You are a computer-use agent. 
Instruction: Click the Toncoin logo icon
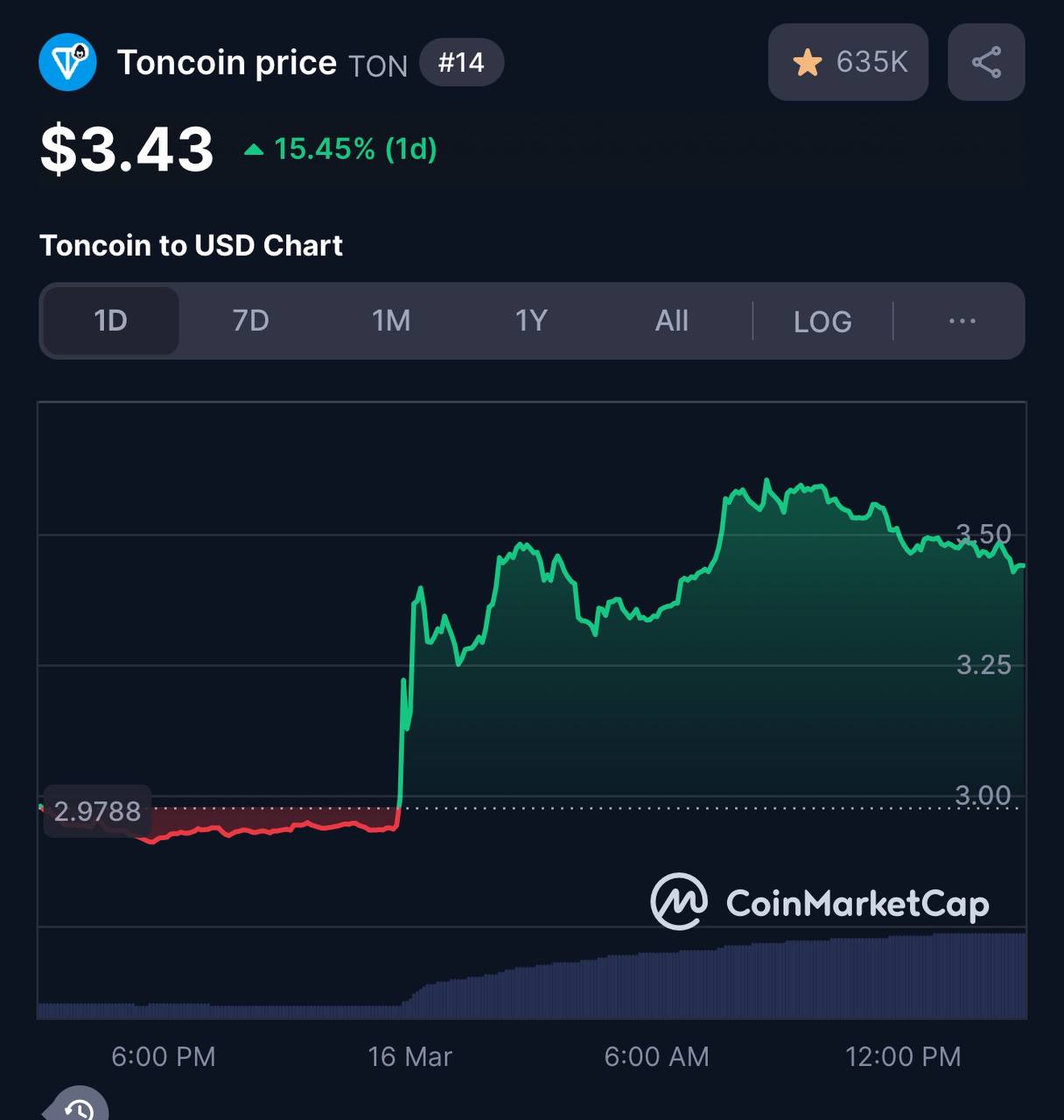click(67, 62)
